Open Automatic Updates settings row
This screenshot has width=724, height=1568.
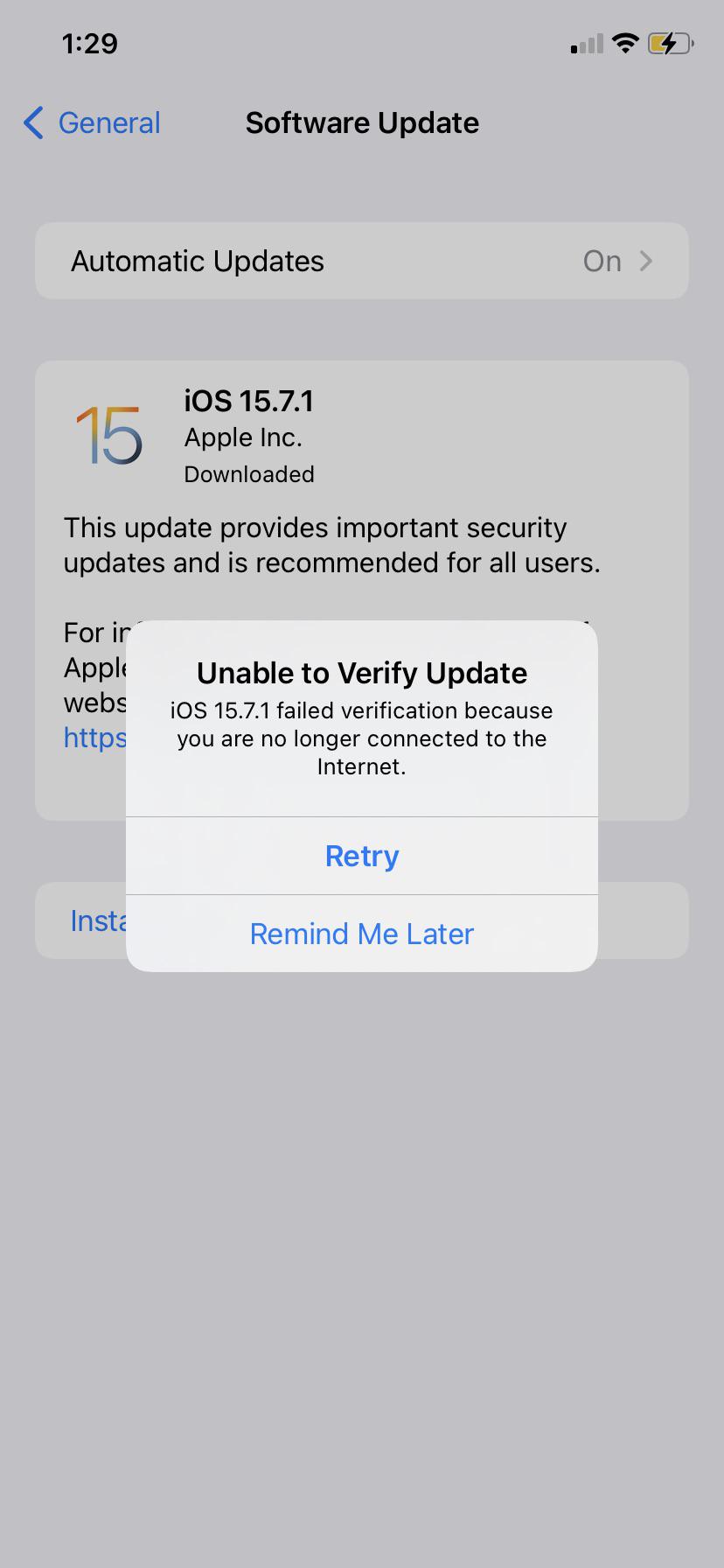[362, 261]
